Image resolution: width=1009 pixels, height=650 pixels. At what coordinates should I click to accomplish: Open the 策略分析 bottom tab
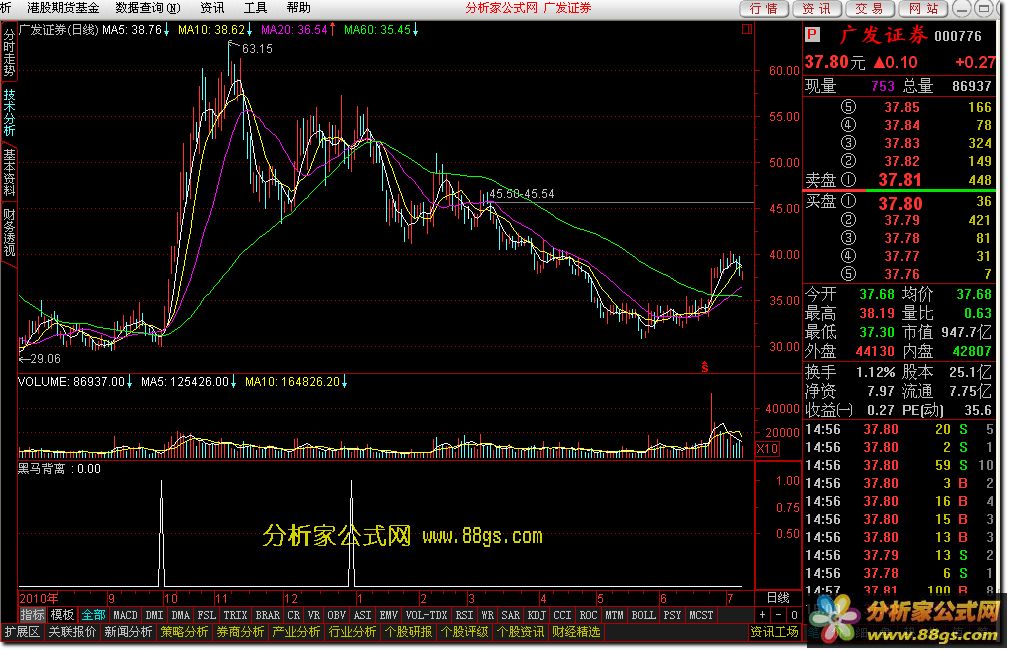[184, 632]
